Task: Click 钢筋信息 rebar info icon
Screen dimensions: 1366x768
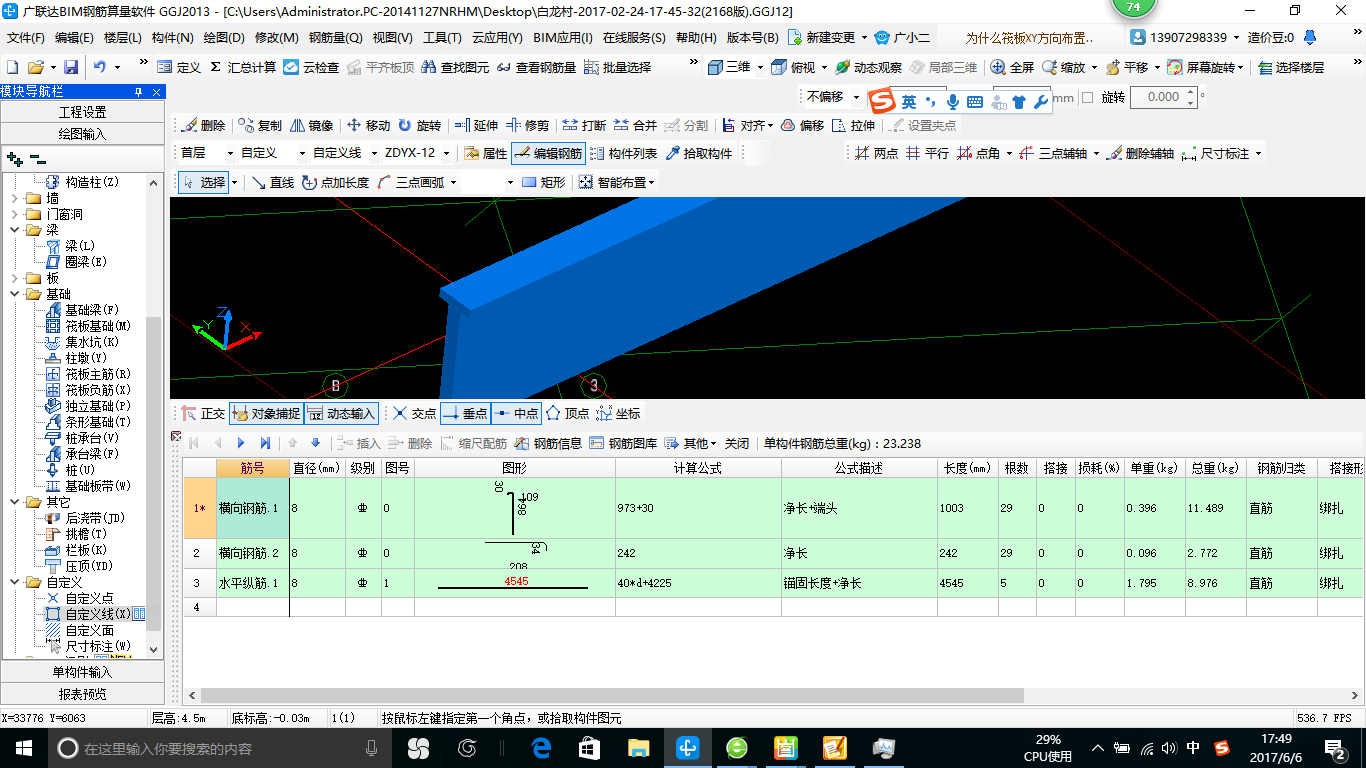Action: (547, 443)
